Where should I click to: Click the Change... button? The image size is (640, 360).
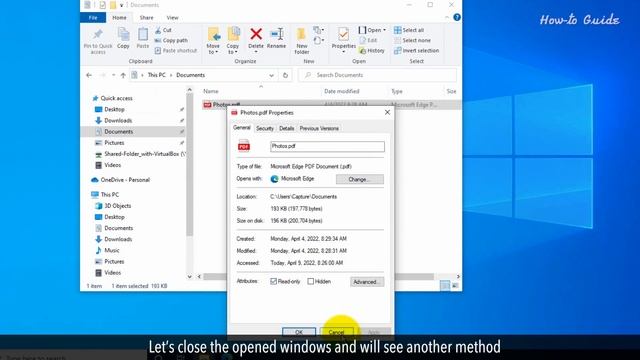coord(360,179)
